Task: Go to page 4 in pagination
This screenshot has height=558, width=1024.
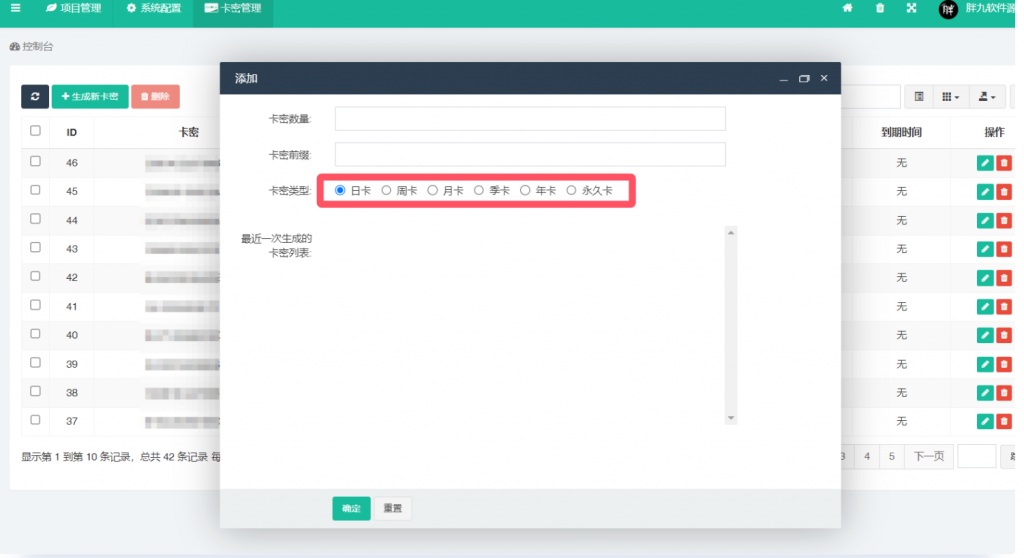Action: pos(867,456)
